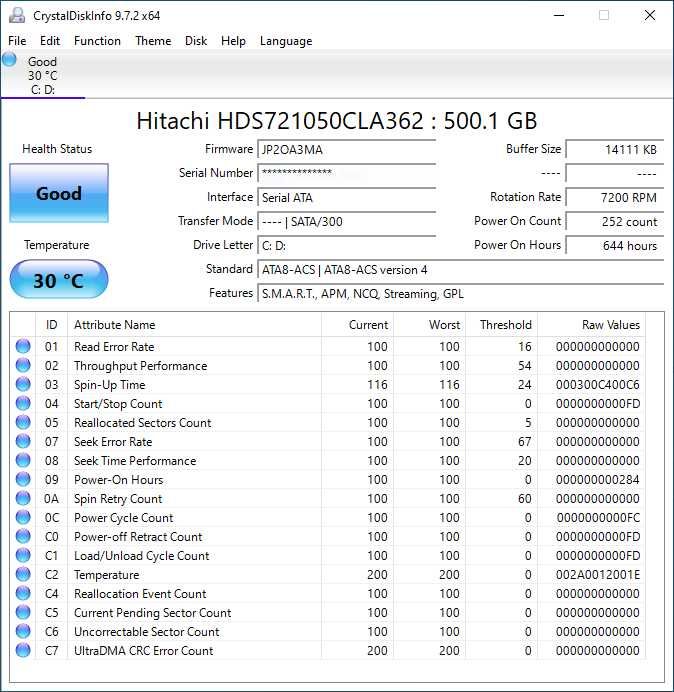Click the status orb for Reallocation Event Count
The width and height of the screenshot is (674, 692).
tap(23, 593)
